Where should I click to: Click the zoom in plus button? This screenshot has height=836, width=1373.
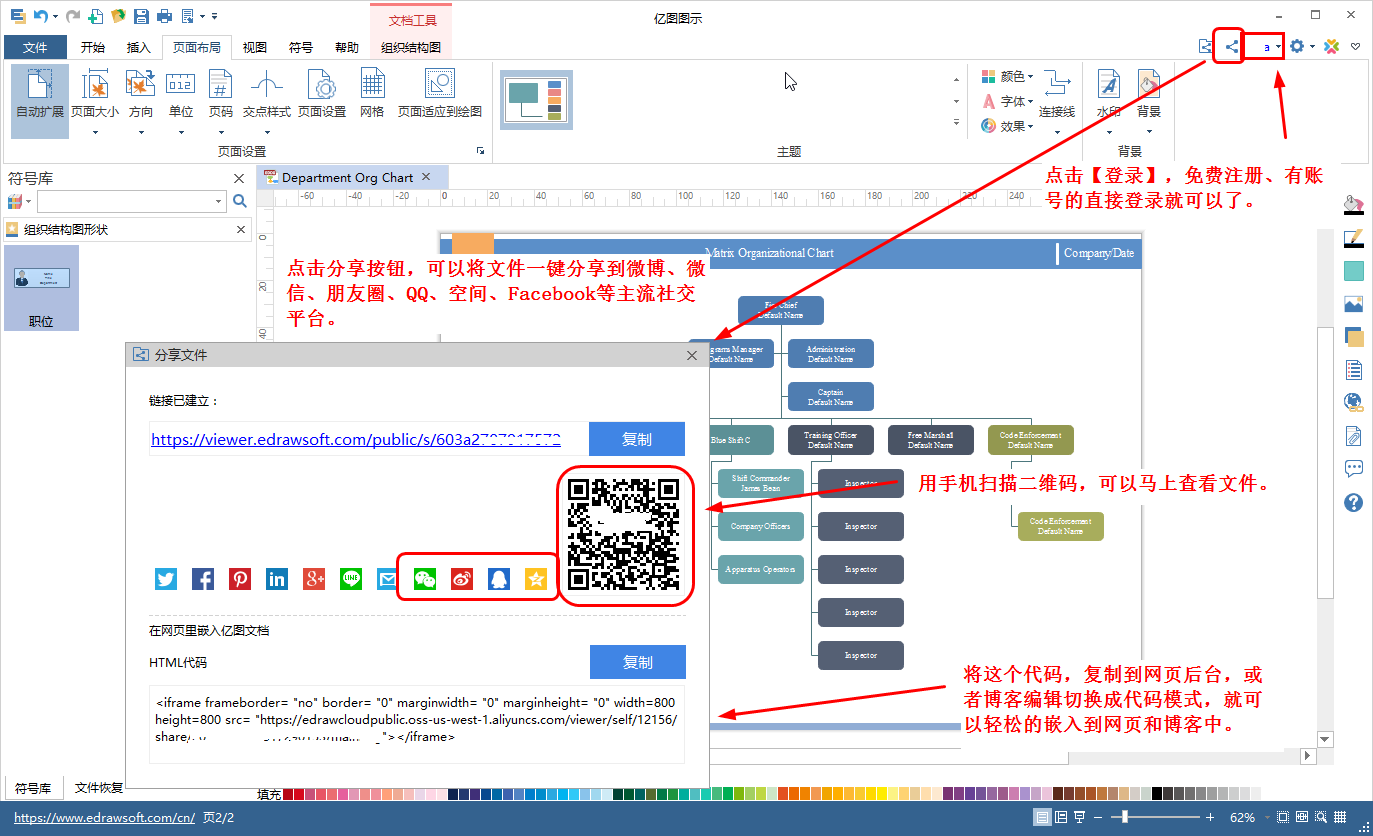click(1210, 817)
